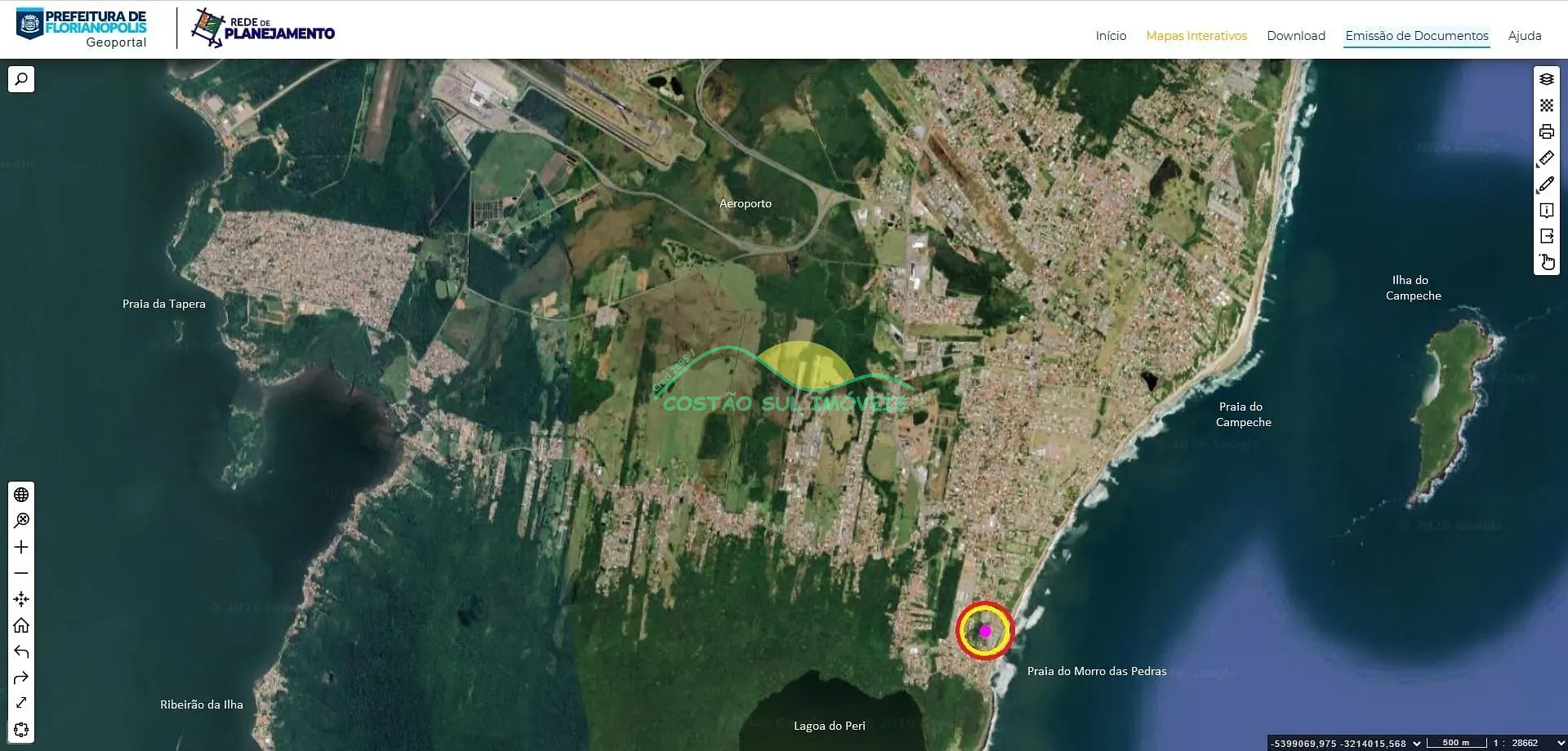Open the map search magnifier tool

click(x=21, y=79)
